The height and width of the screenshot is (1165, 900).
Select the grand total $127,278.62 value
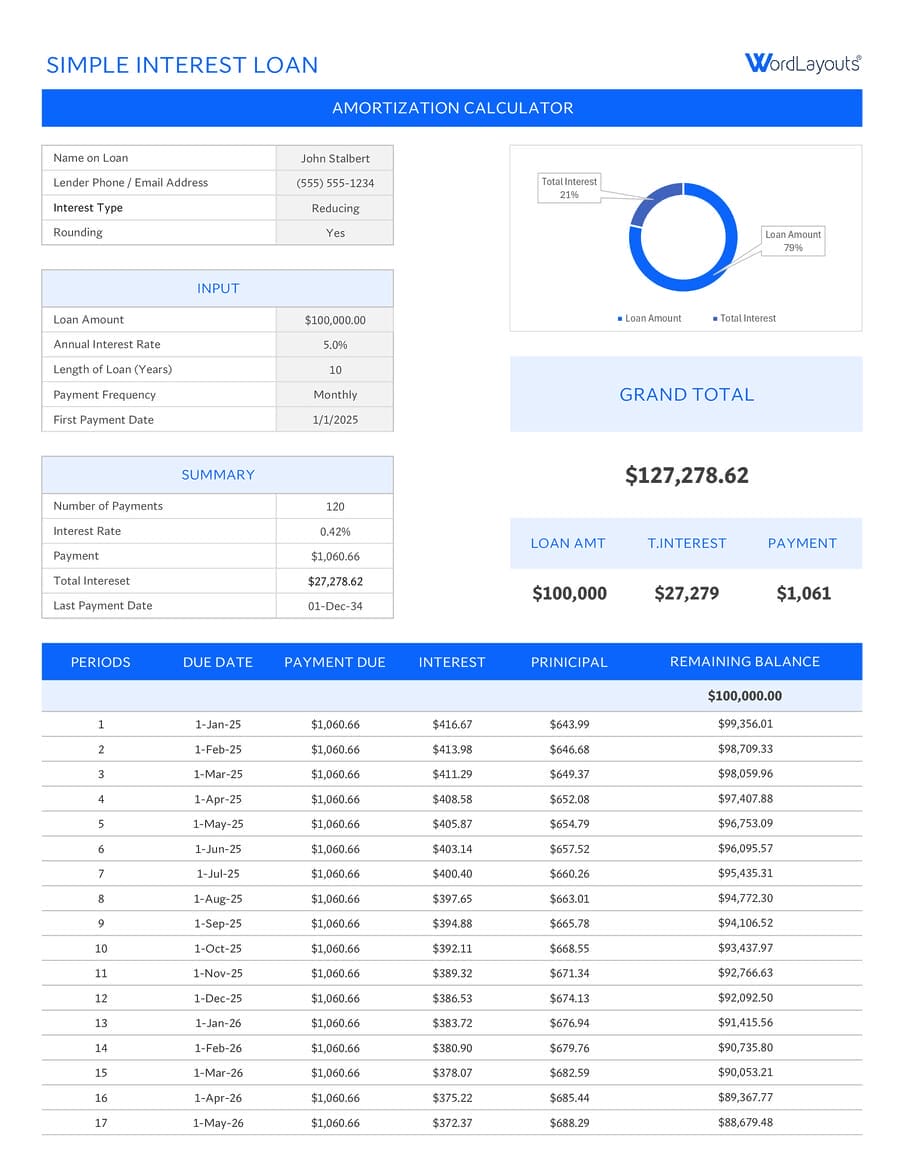pyautogui.click(x=686, y=475)
